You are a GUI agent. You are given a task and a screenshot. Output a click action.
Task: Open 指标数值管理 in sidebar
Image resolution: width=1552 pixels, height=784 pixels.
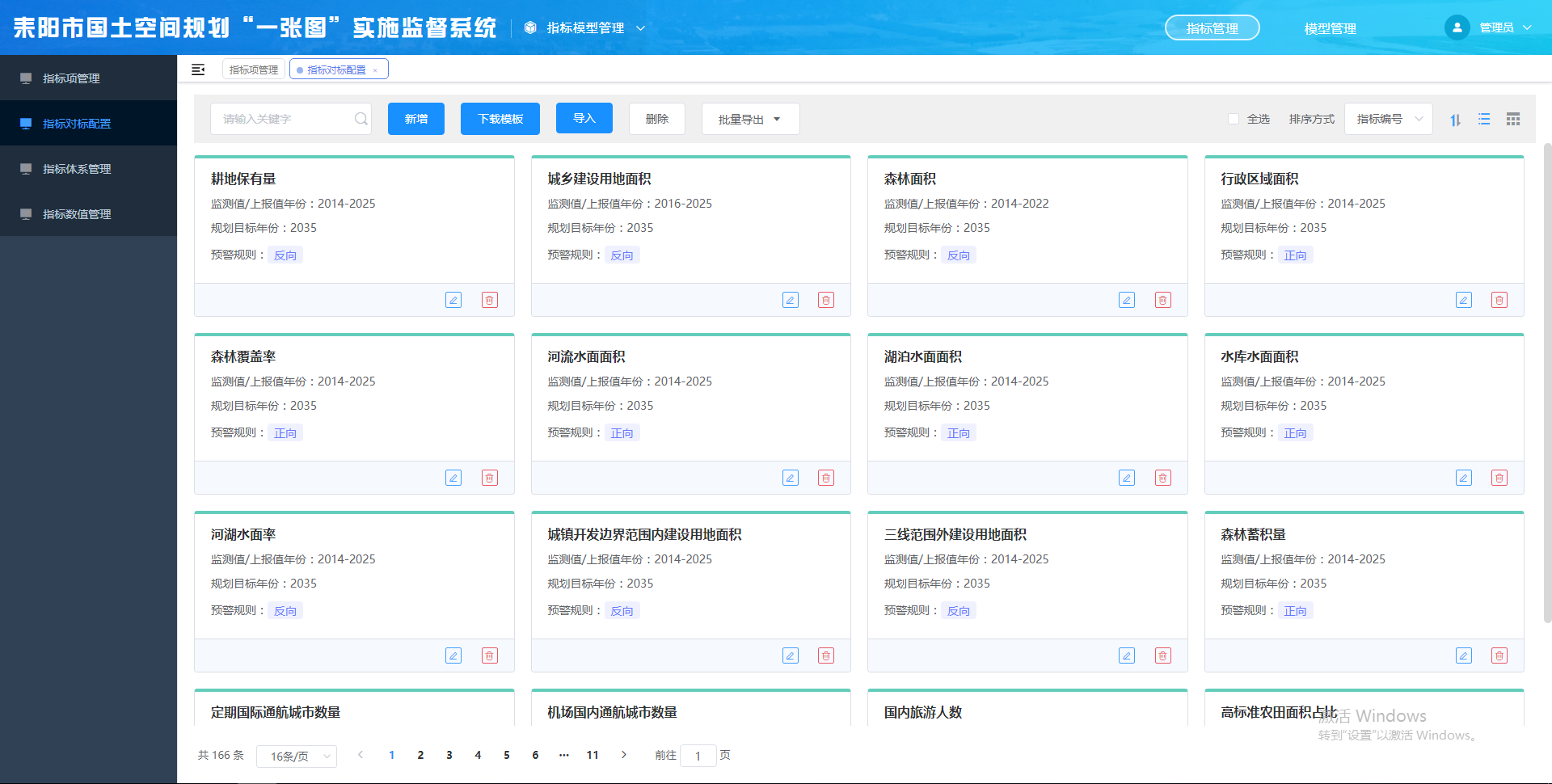coord(89,213)
